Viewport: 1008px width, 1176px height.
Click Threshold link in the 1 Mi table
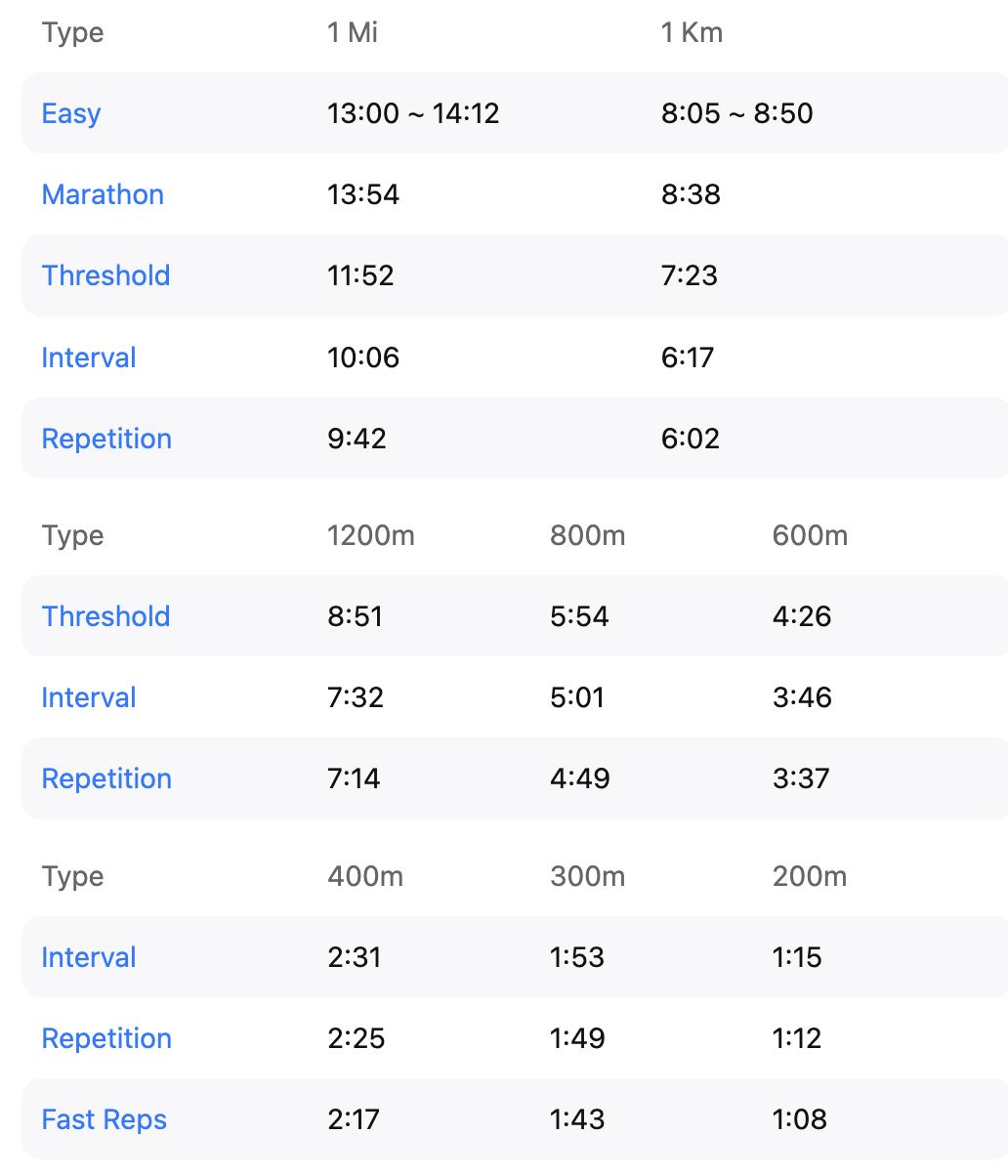tap(105, 275)
